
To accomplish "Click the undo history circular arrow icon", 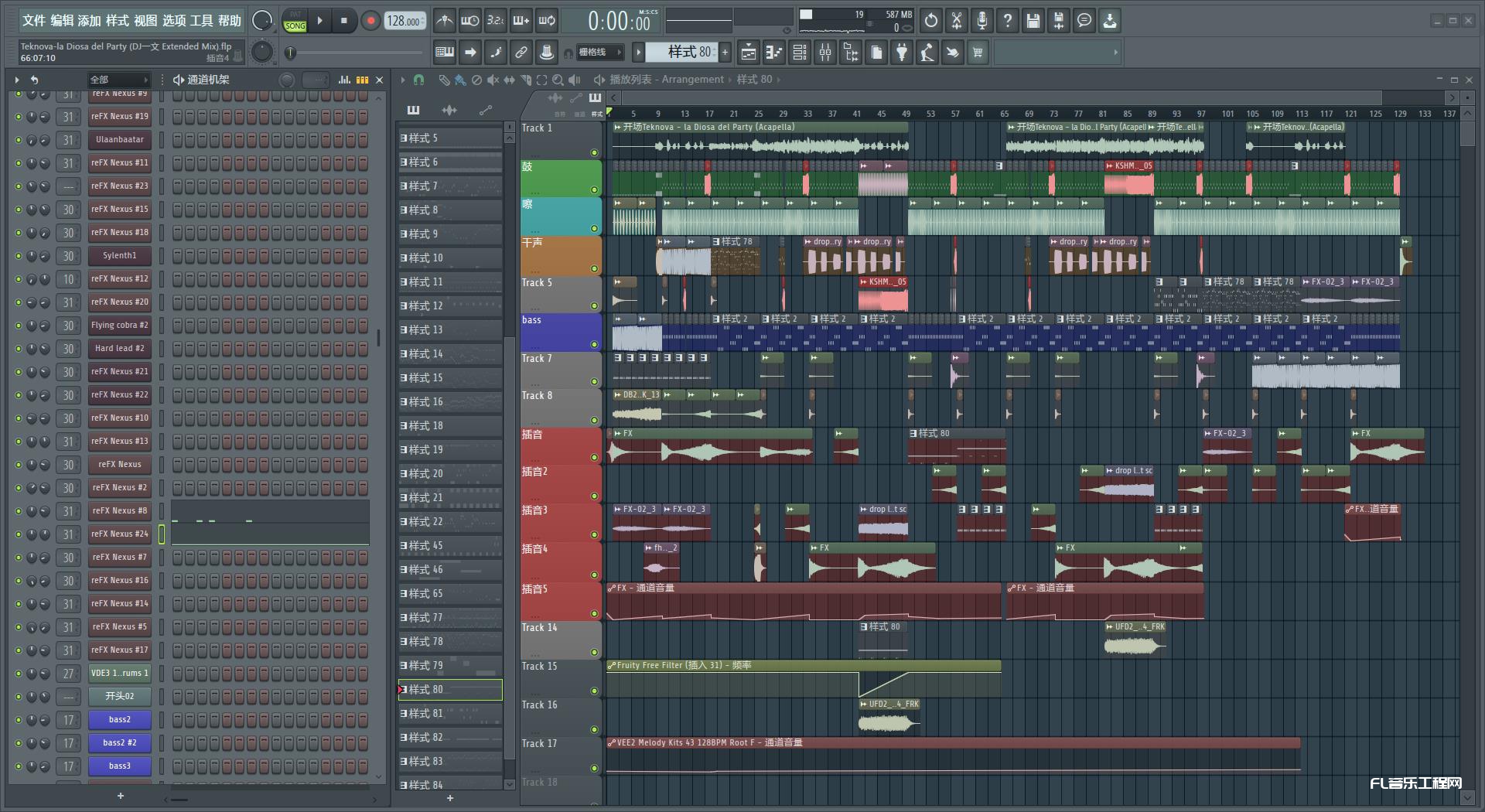I will [x=931, y=21].
